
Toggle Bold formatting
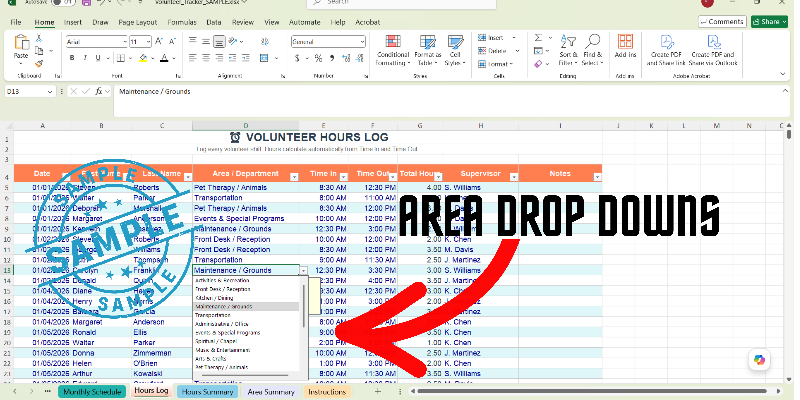(72, 58)
